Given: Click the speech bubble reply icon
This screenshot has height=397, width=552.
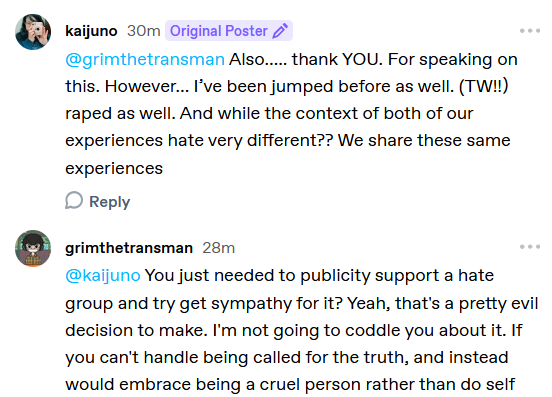Looking at the screenshot, I should (74, 201).
